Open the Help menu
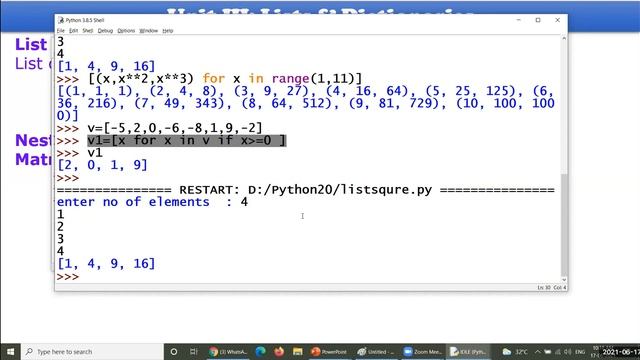The height and width of the screenshot is (360, 640). (167, 31)
